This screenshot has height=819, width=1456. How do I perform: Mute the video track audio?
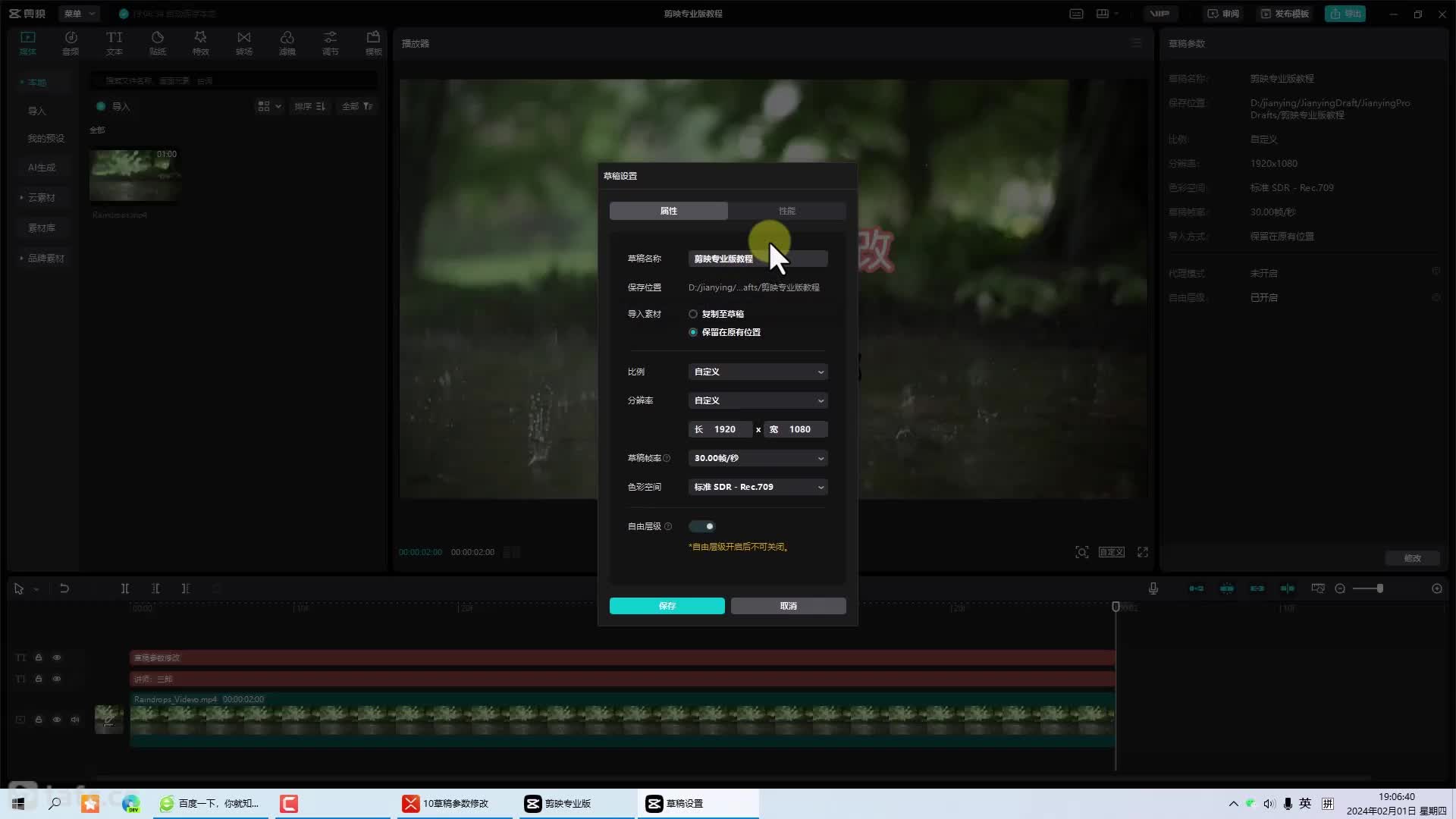[75, 720]
